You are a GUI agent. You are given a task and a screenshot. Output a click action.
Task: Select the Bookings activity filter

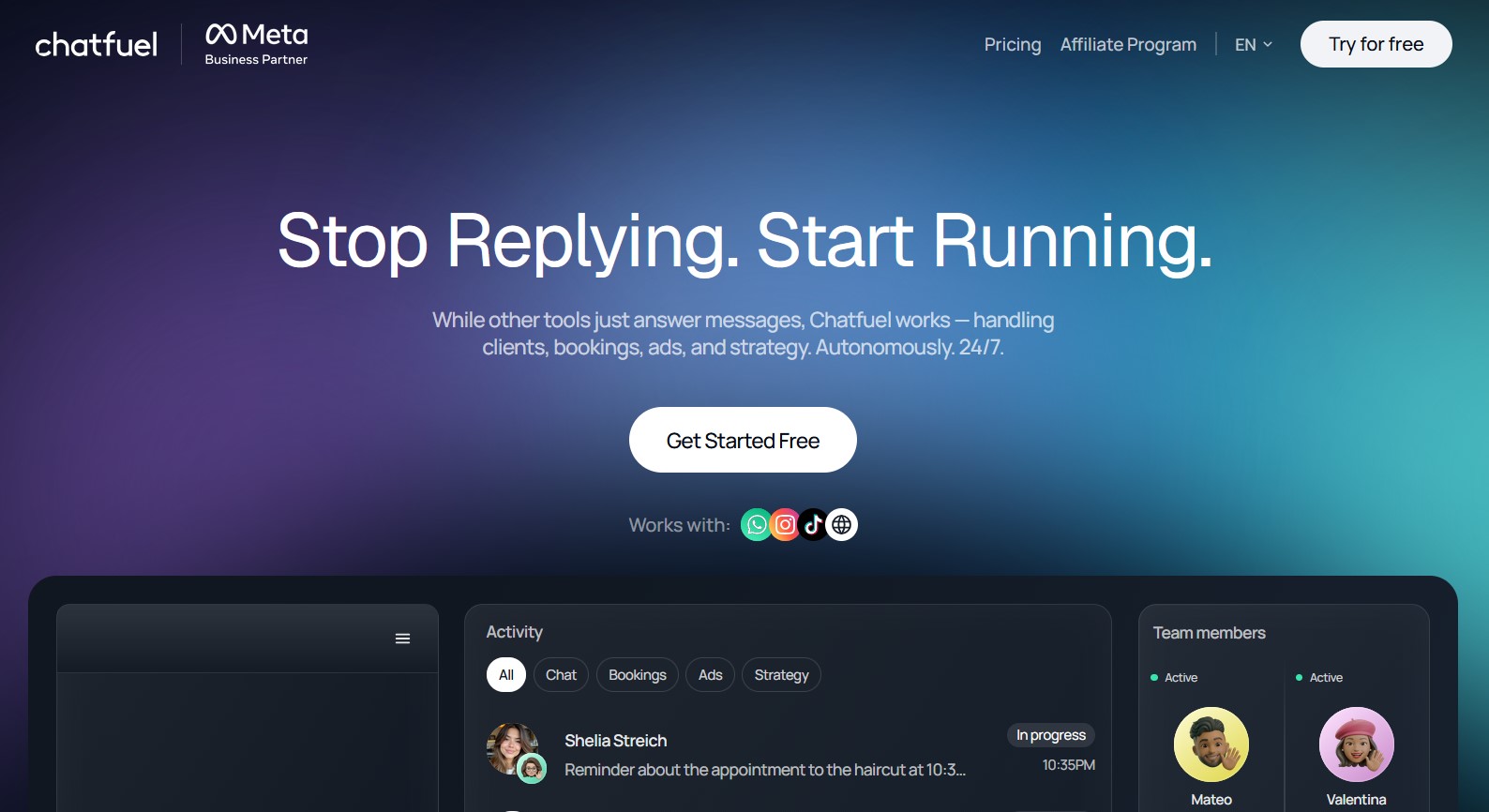(638, 675)
